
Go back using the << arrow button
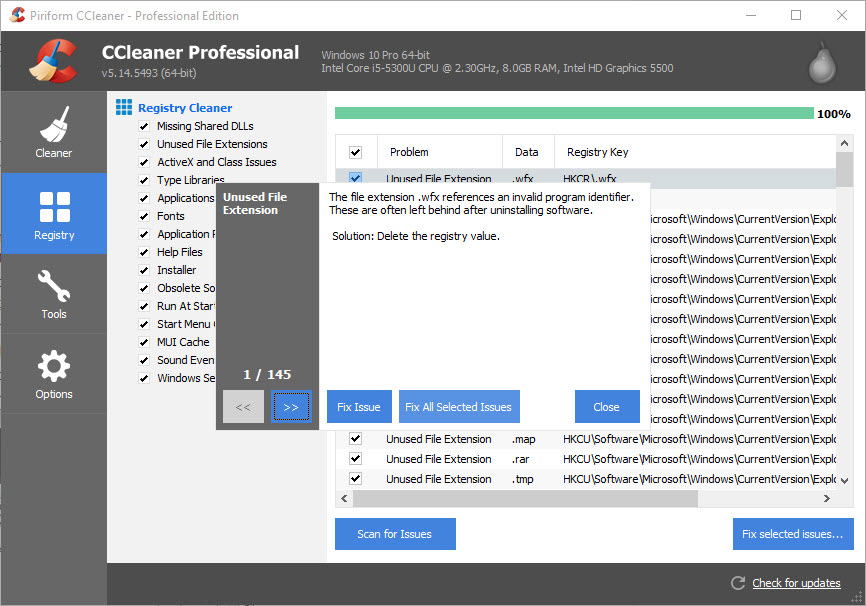(243, 406)
